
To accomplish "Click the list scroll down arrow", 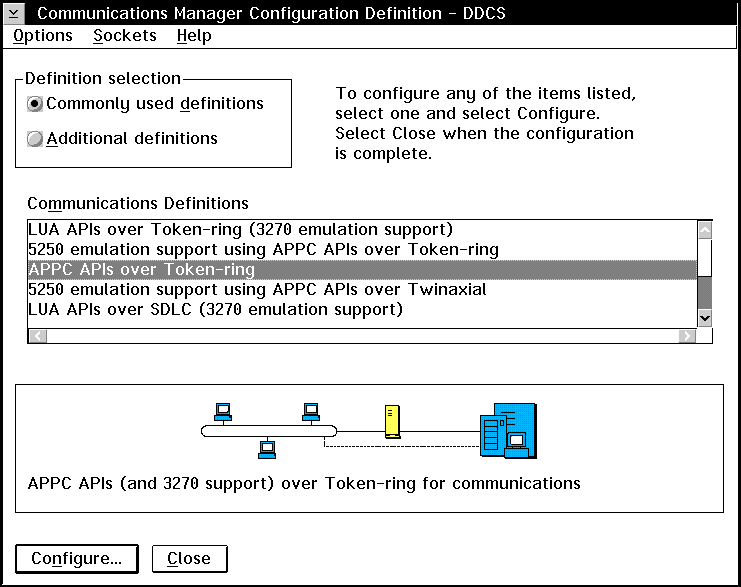I will pos(705,318).
